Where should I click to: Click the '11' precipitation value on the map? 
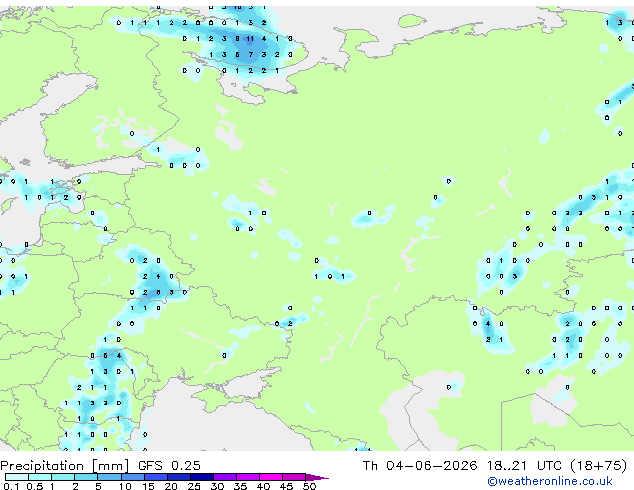coord(250,39)
